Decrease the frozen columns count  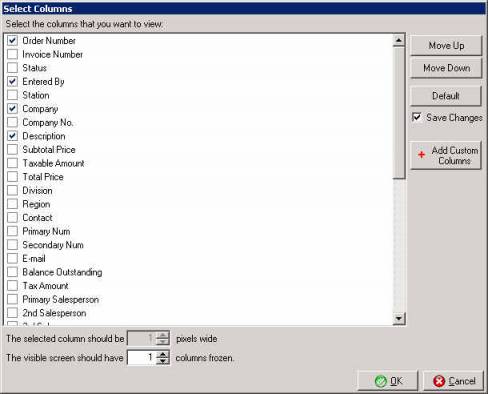point(163,361)
